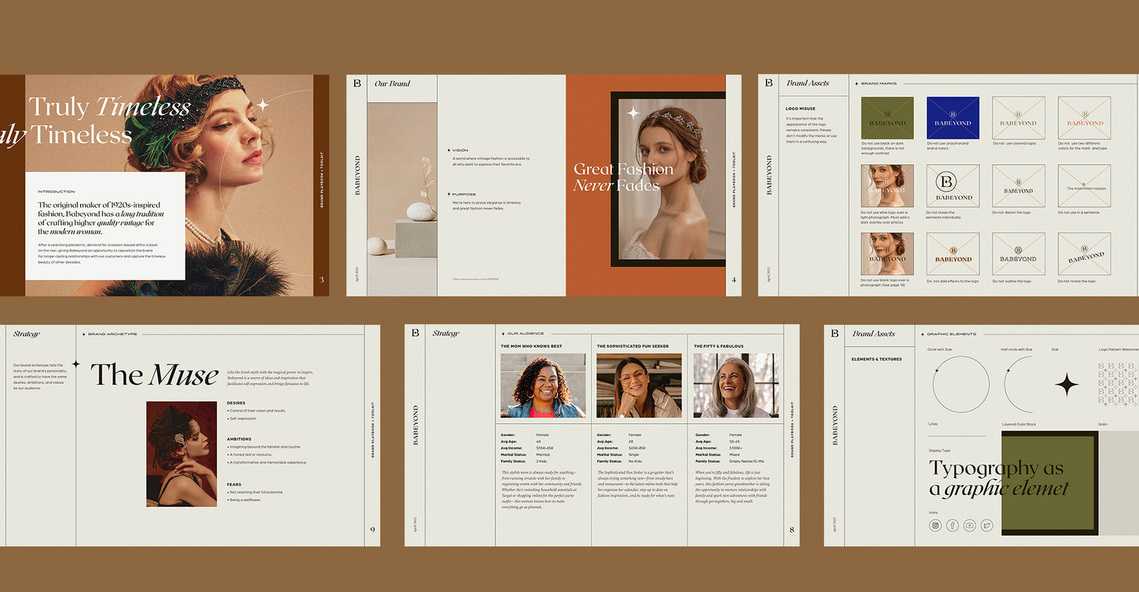Click the Typography as a graphic elemet text
The image size is (1139, 592).
998,477
